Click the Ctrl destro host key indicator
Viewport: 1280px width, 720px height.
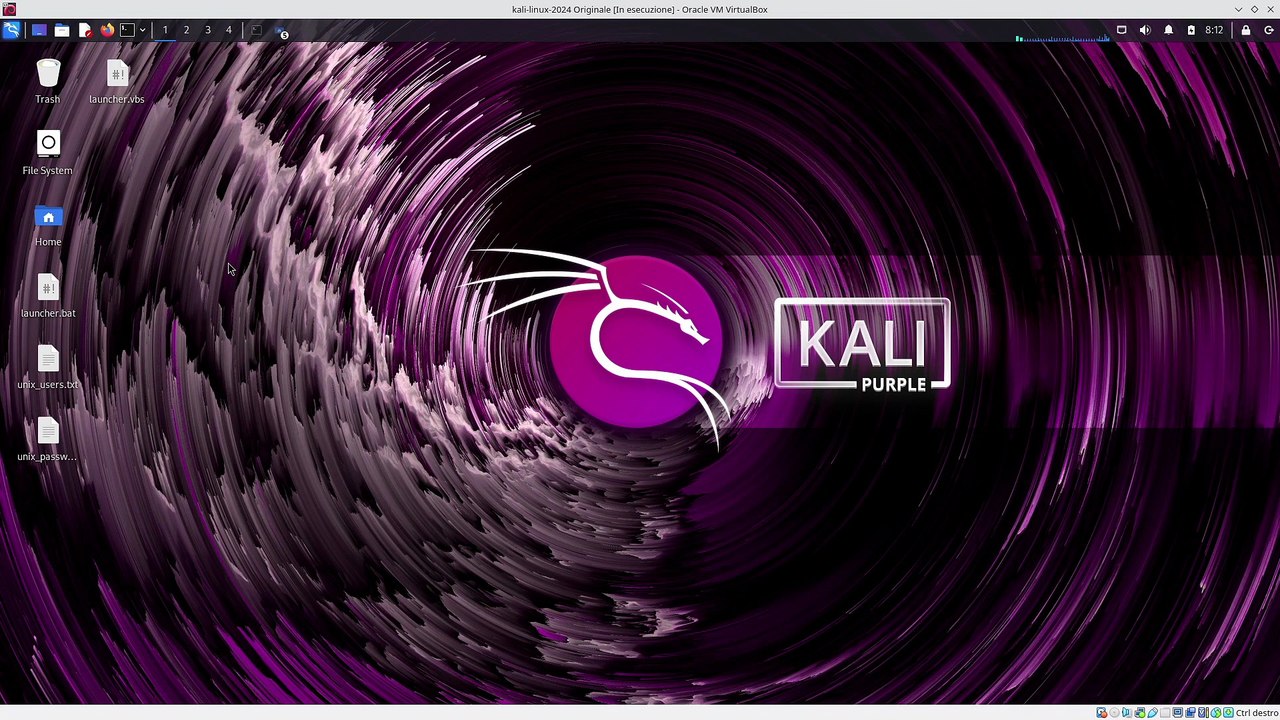click(x=1257, y=713)
